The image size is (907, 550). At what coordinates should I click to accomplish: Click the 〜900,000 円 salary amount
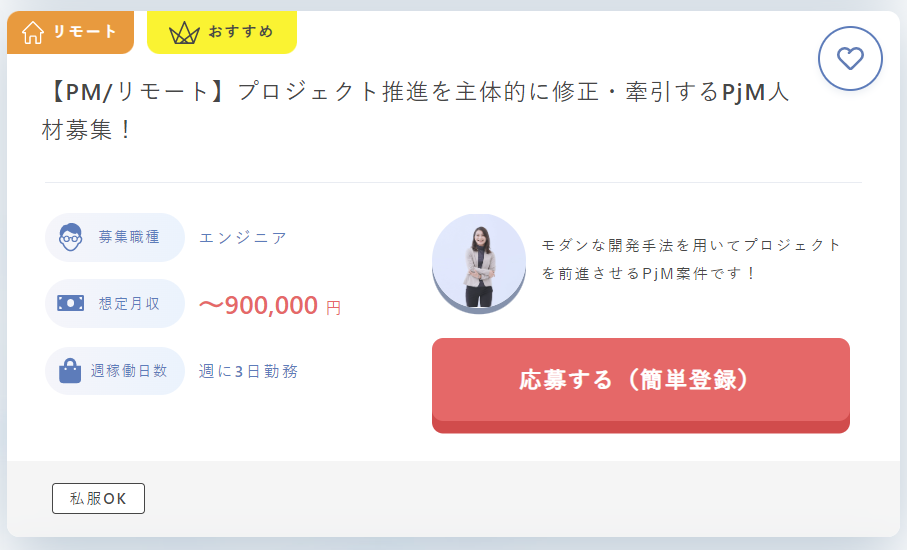pos(270,305)
